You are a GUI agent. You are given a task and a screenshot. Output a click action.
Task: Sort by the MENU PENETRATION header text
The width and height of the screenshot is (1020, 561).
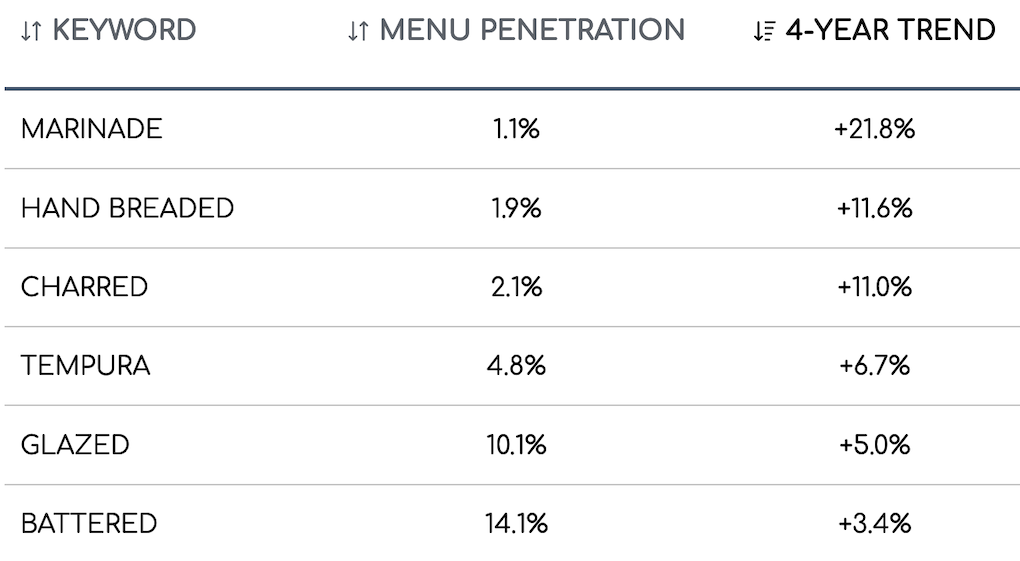pos(532,30)
